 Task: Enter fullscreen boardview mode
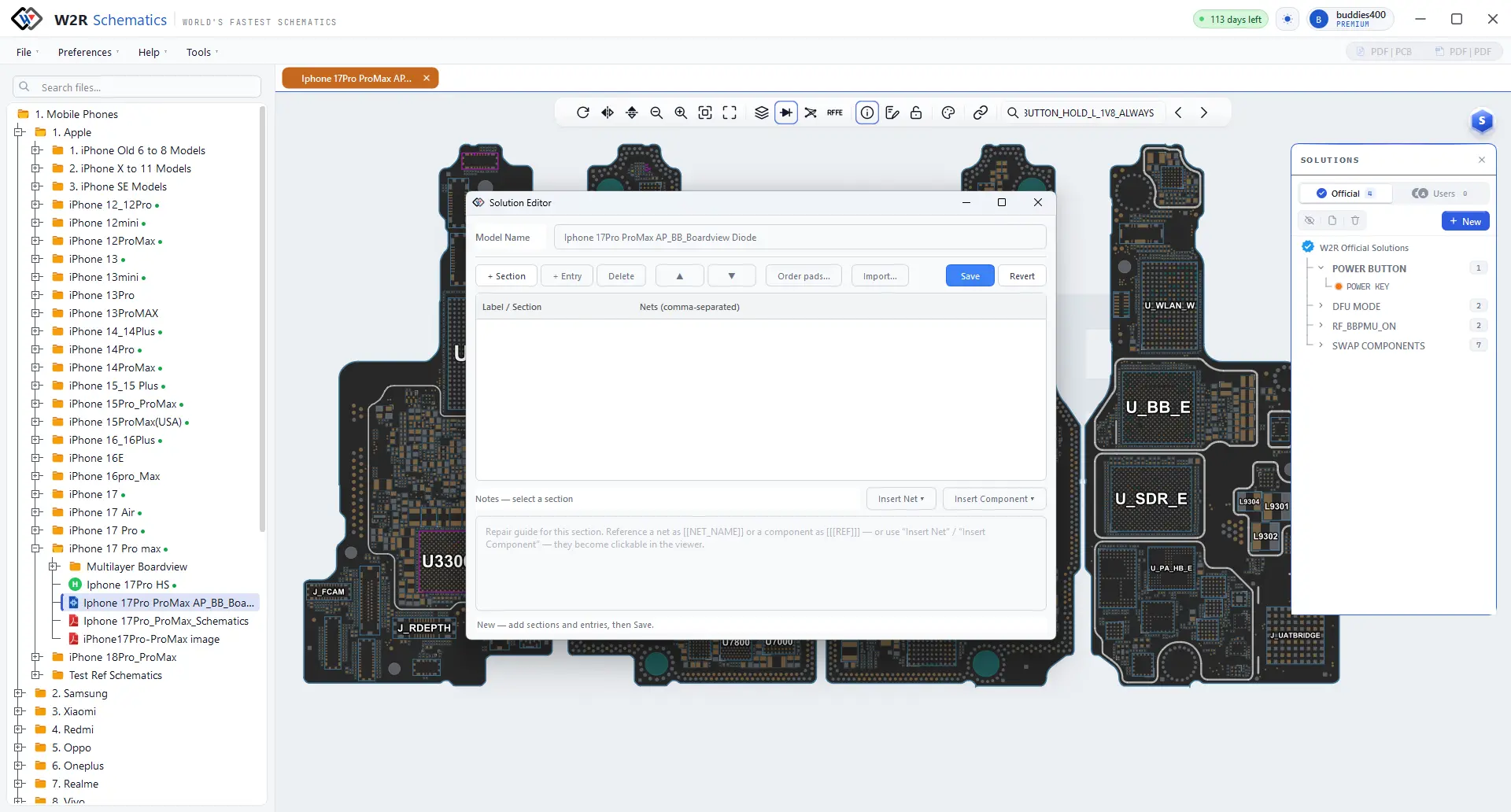730,113
